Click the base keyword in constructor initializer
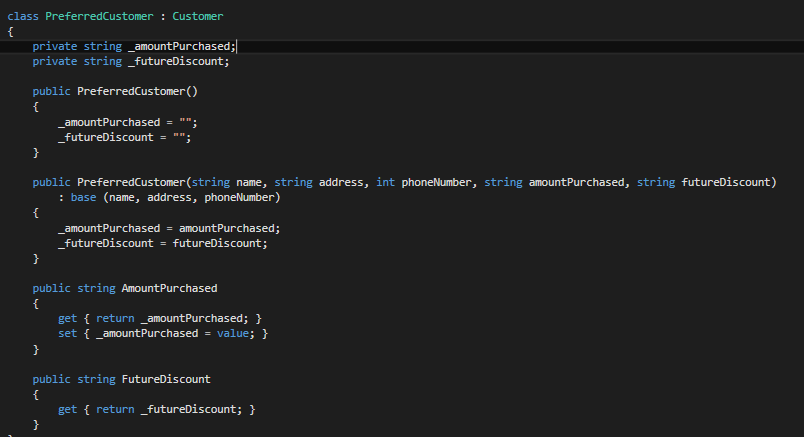The width and height of the screenshot is (804, 437). tap(83, 197)
